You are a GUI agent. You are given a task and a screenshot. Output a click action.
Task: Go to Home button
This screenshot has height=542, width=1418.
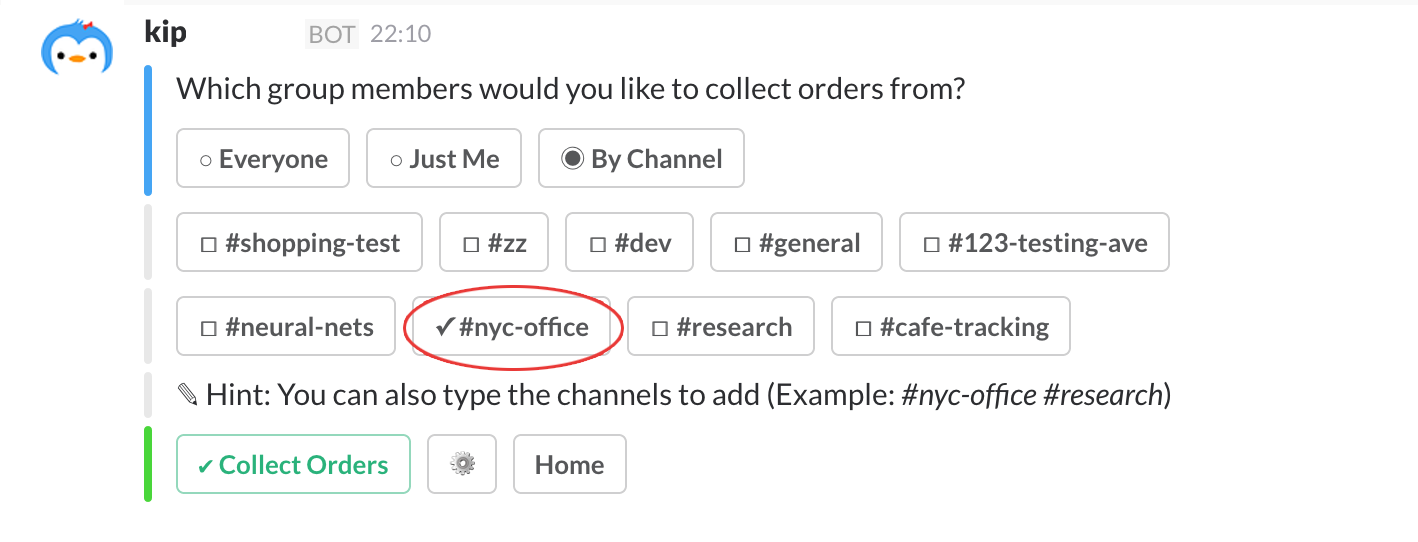pyautogui.click(x=569, y=464)
